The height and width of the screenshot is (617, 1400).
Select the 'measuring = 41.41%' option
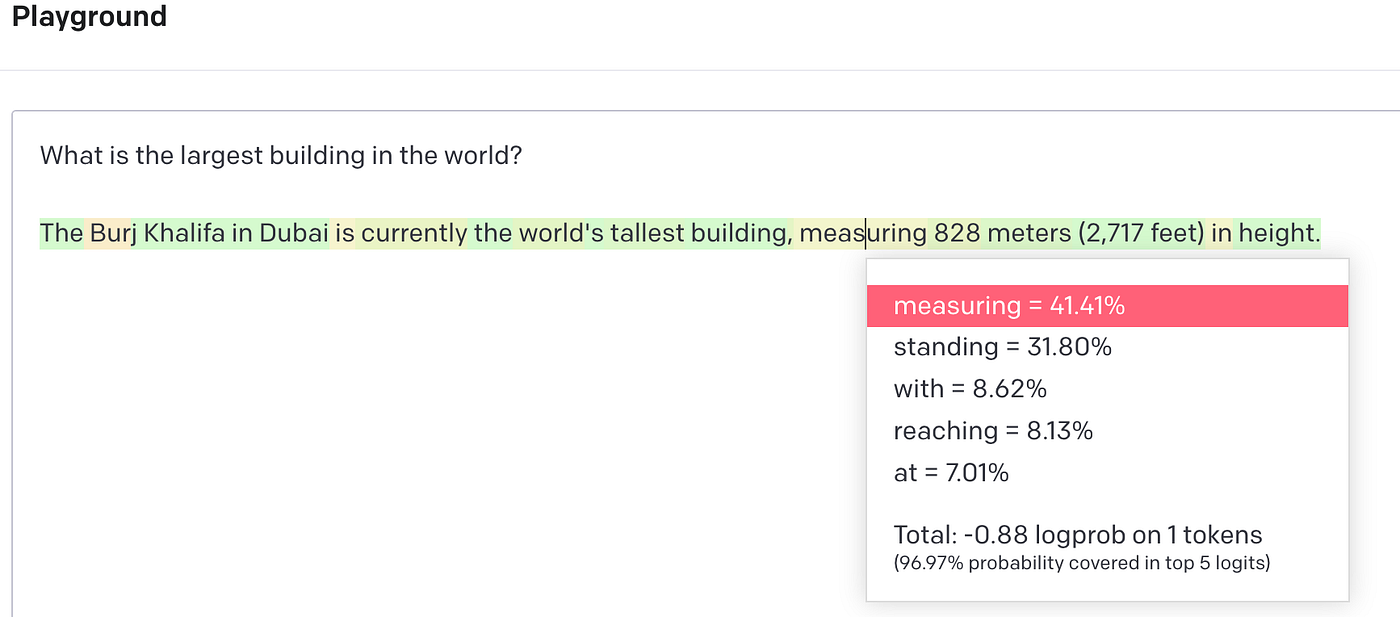(x=1008, y=306)
